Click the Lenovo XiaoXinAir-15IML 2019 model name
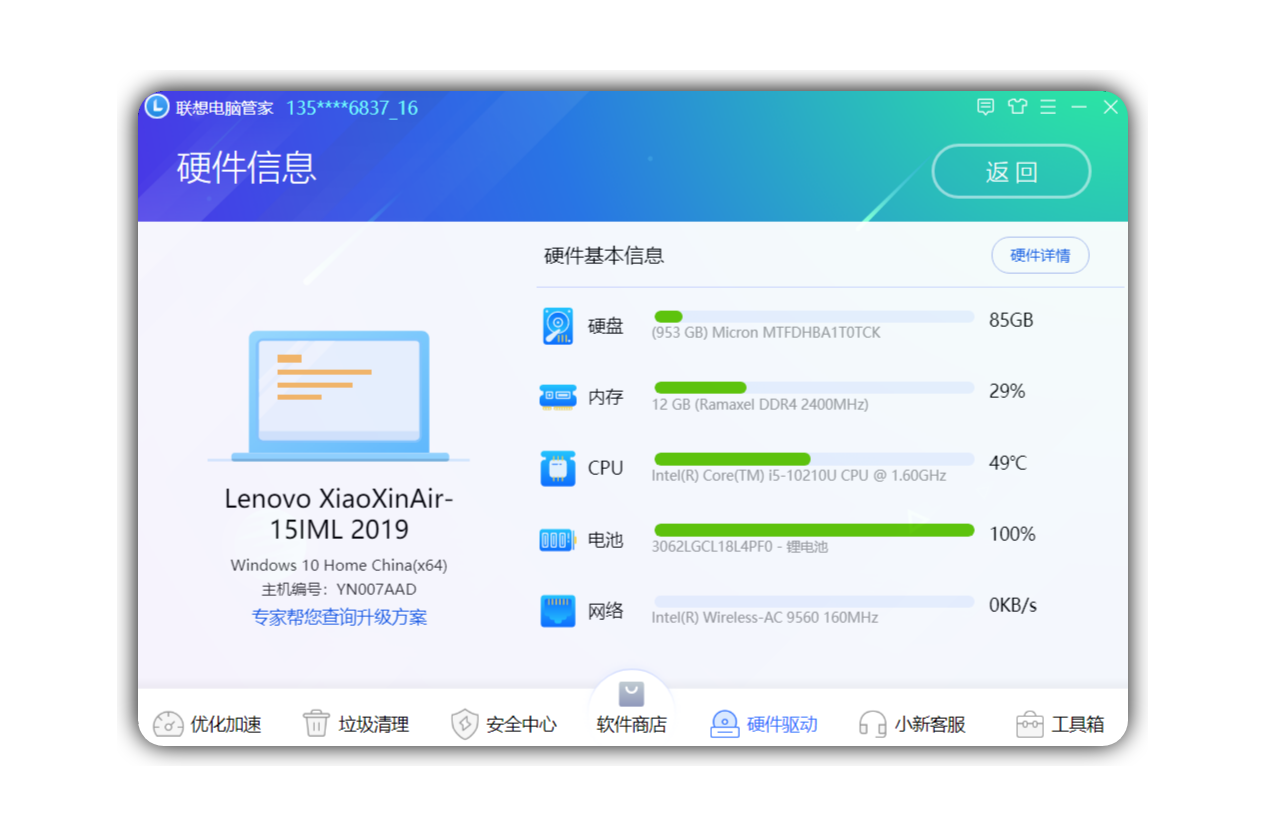The width and height of the screenshot is (1265, 836). (339, 513)
